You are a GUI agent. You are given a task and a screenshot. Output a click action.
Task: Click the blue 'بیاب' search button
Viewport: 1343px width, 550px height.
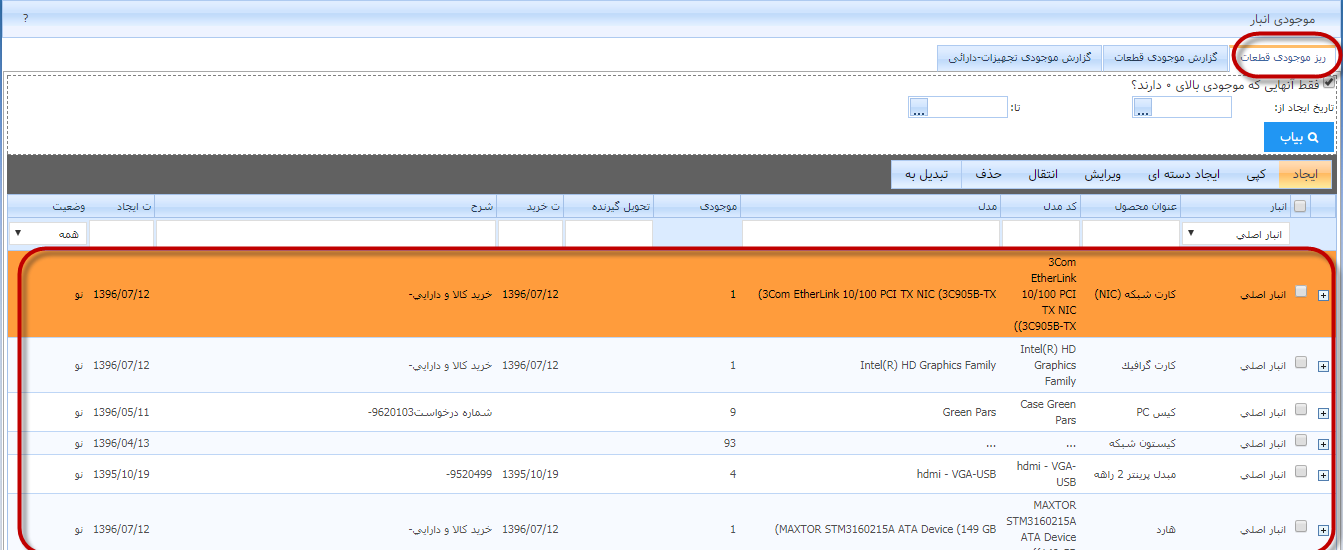pos(1298,137)
